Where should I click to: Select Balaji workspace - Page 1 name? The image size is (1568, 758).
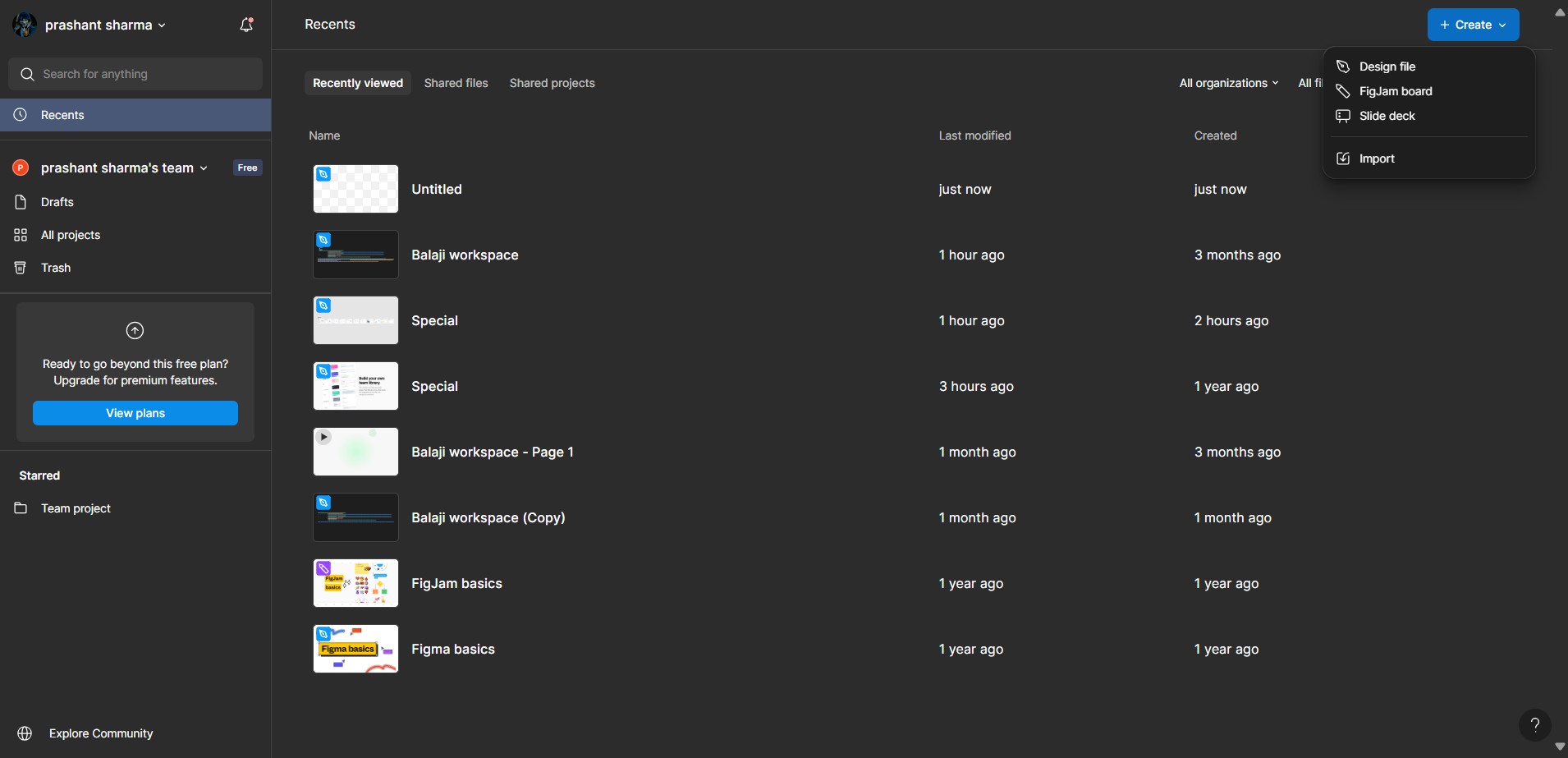coord(493,452)
